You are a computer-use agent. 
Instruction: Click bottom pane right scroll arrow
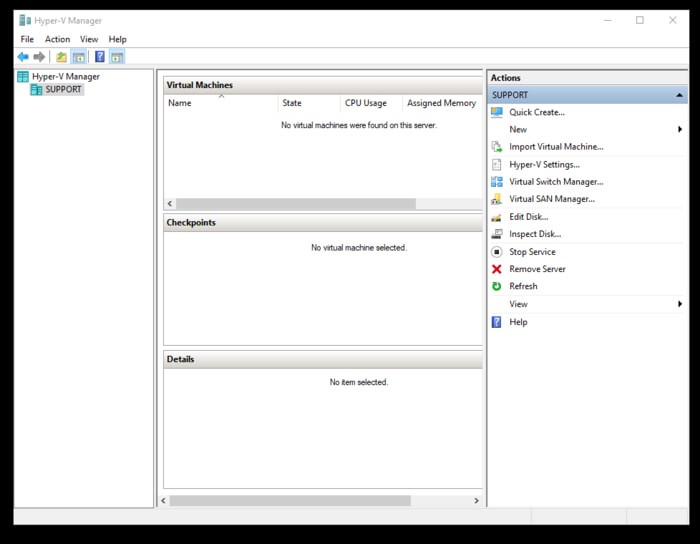[476, 501]
